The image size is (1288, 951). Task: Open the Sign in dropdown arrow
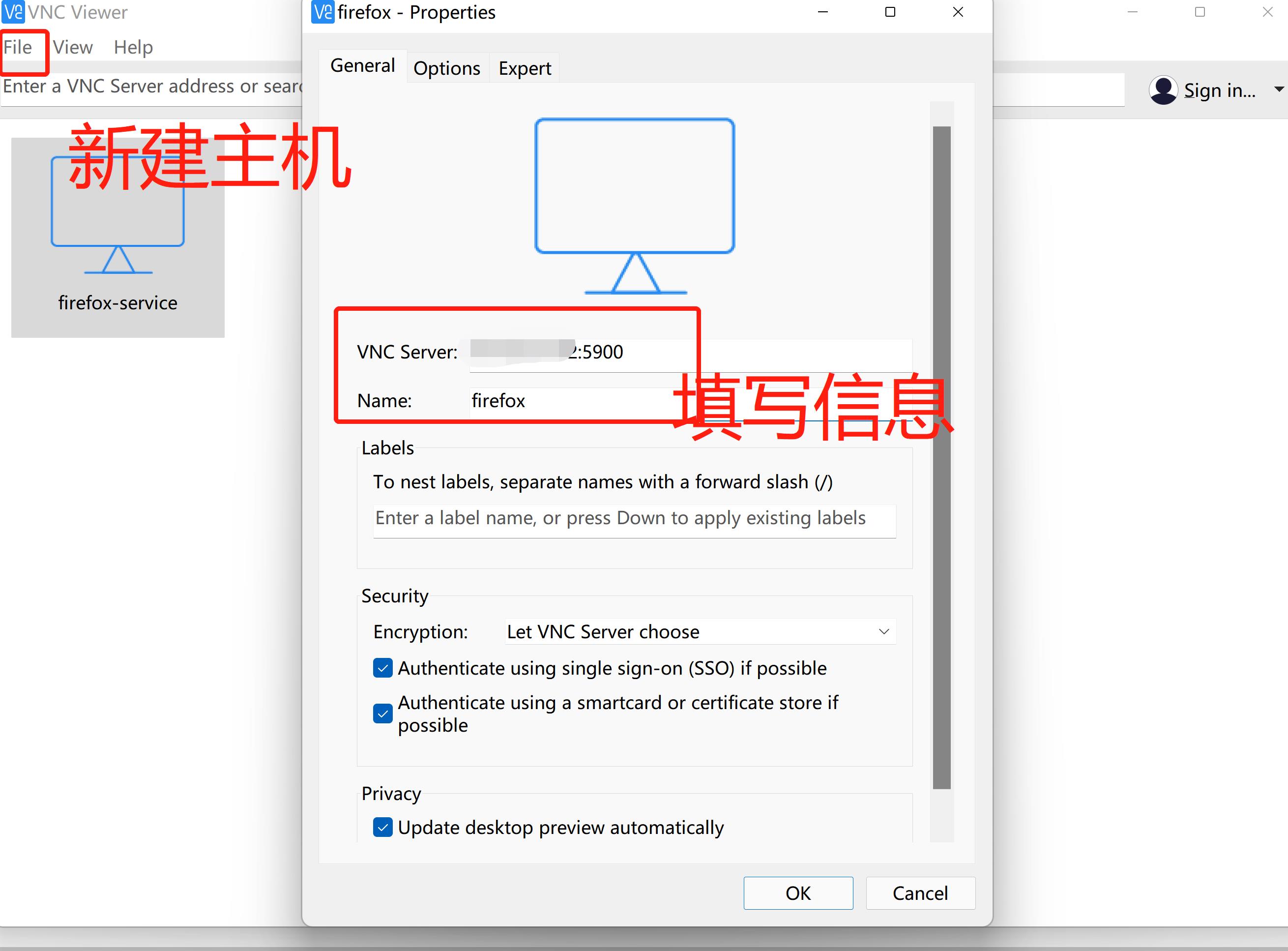tap(1279, 89)
